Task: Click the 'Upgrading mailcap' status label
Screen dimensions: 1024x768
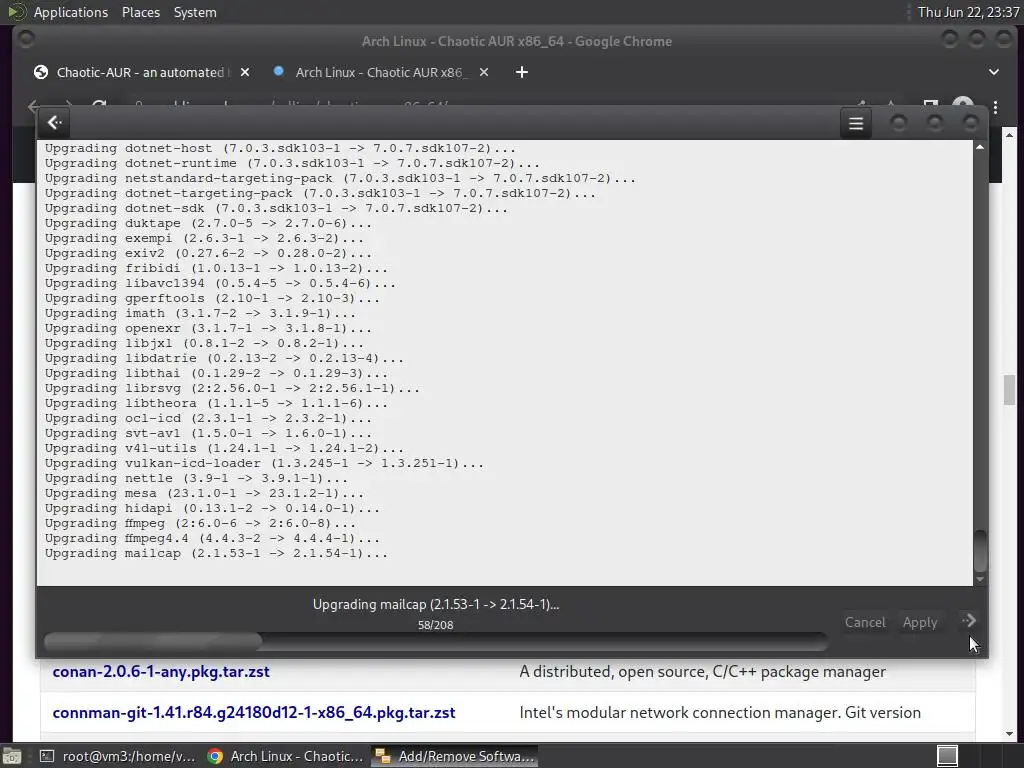Action: [436, 604]
